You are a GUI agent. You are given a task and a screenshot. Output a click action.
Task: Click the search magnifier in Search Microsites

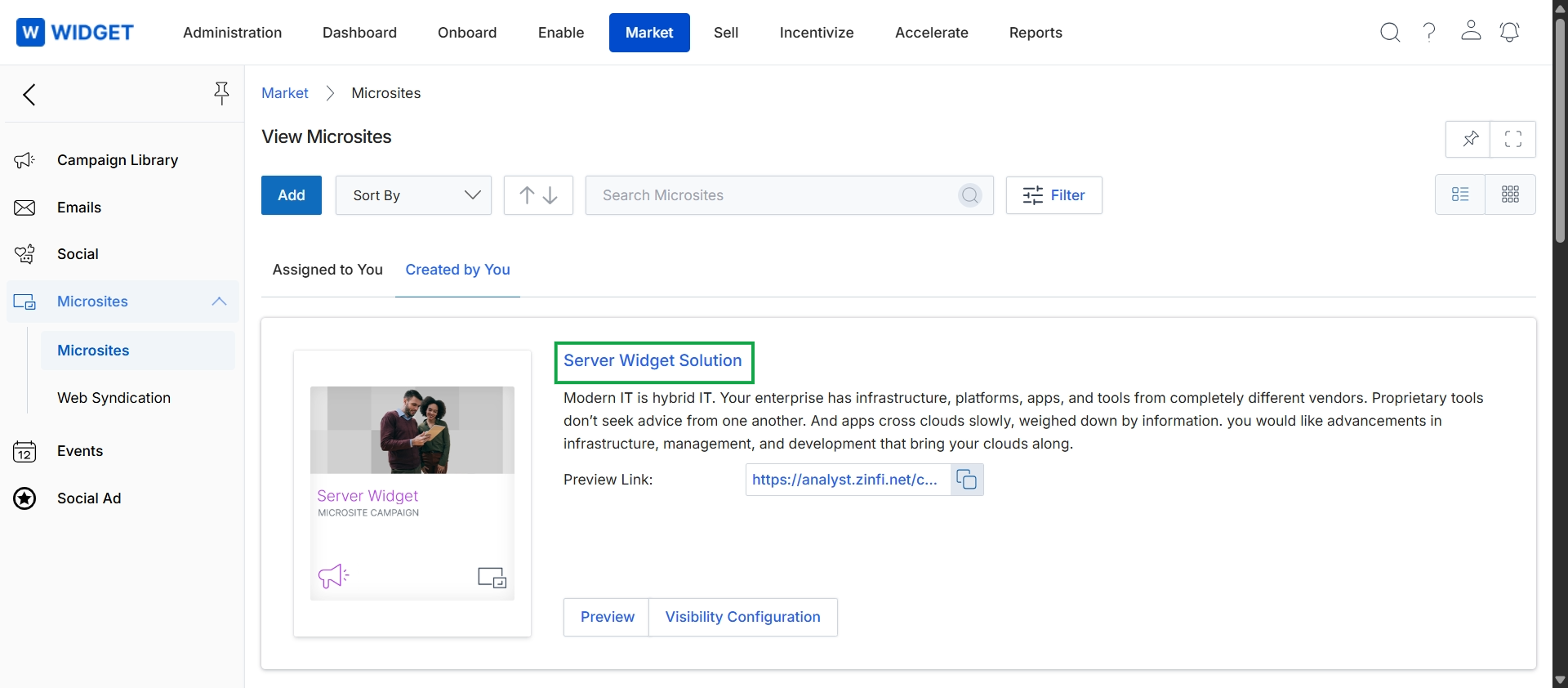coord(970,195)
